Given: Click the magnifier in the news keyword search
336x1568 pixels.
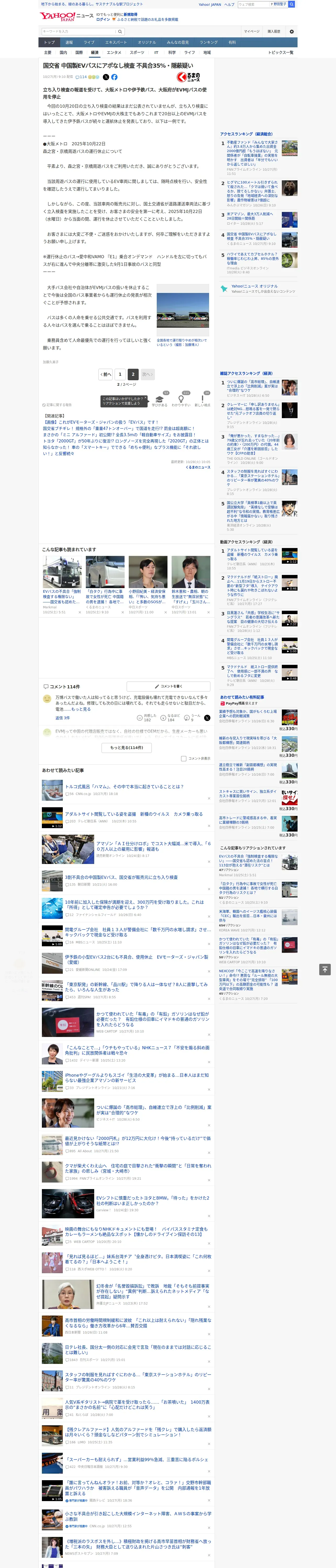Looking at the screenshot, I should [120, 31].
